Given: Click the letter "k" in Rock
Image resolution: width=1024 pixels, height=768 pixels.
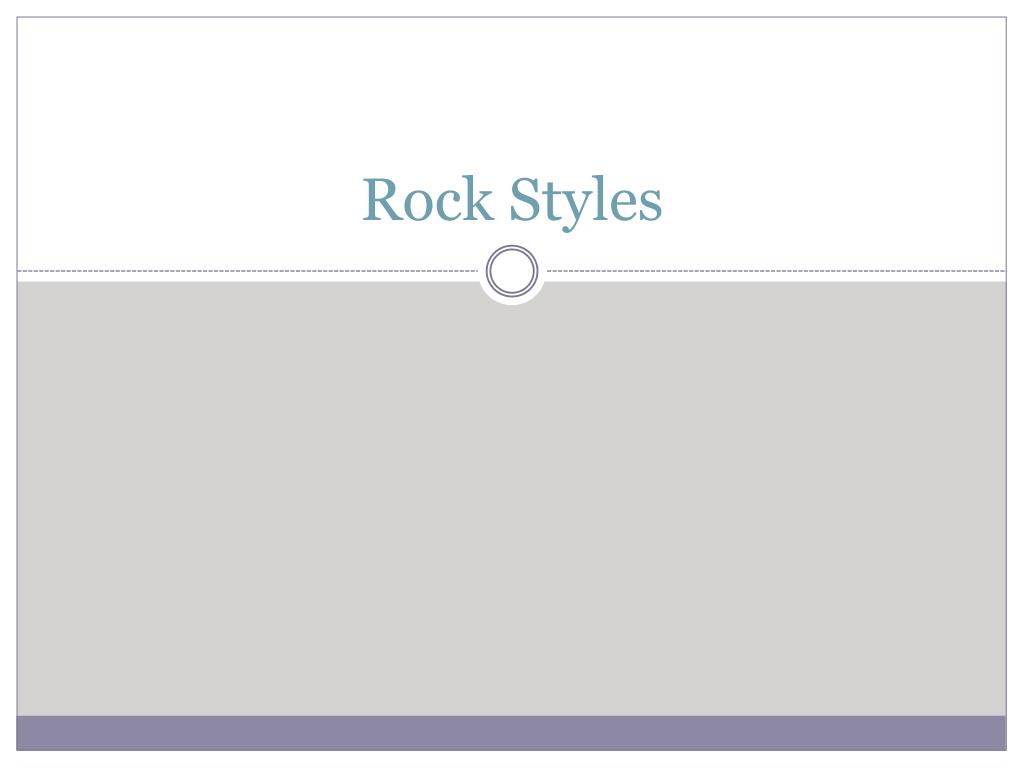Looking at the screenshot, I should click(x=479, y=199).
